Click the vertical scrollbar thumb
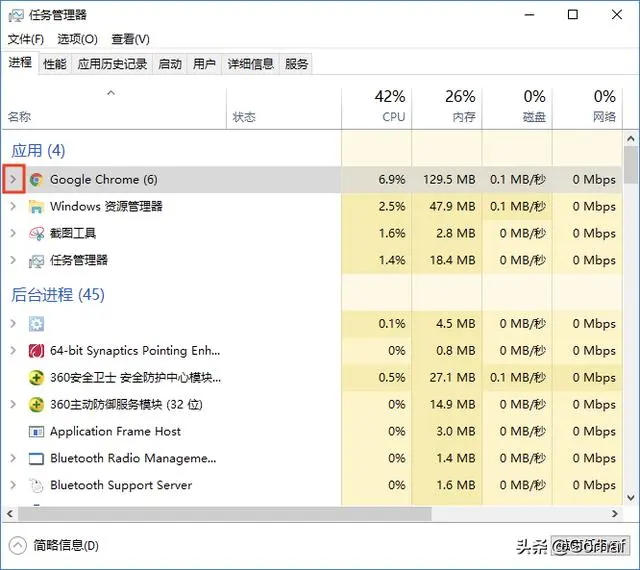 point(631,165)
